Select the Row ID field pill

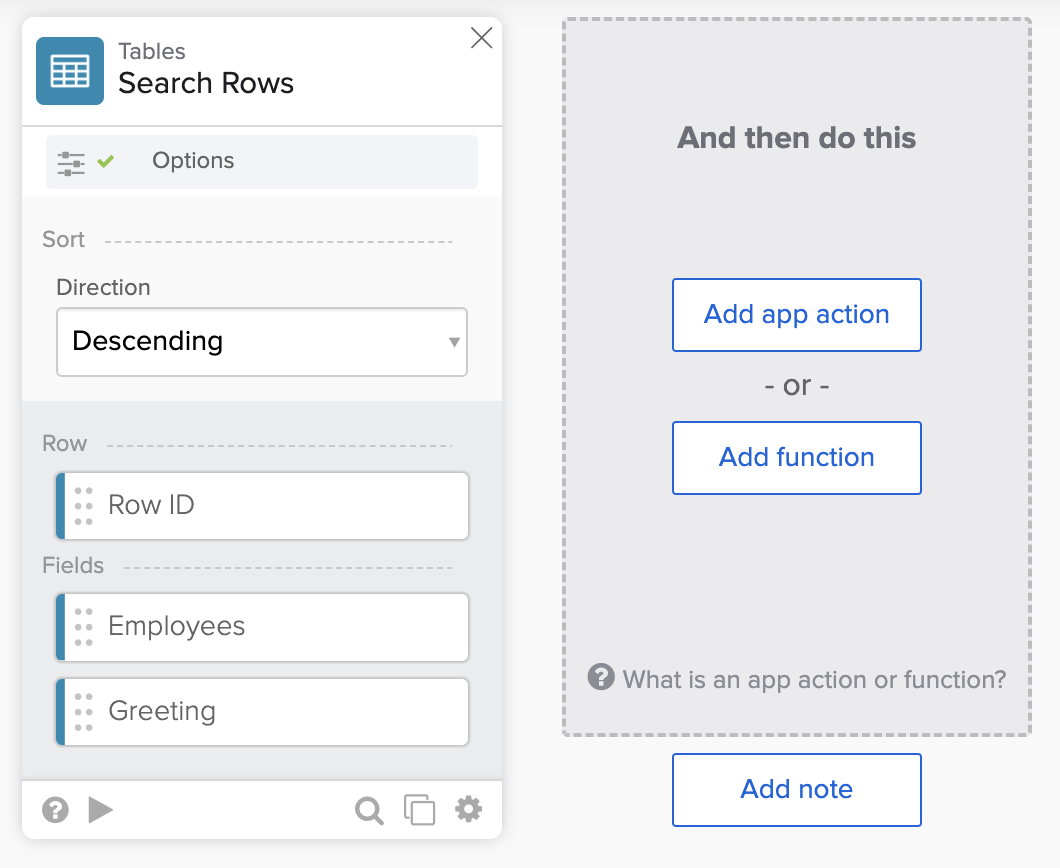coord(262,505)
